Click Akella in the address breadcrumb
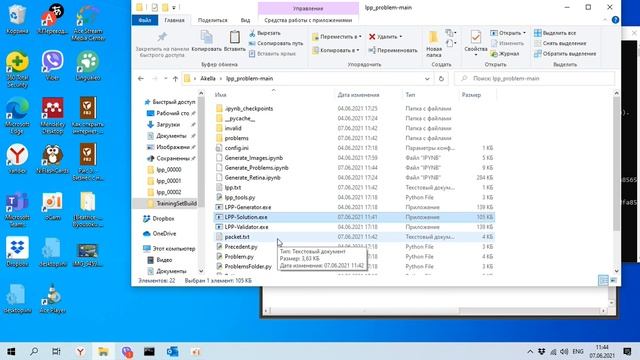This screenshot has height=360, width=640. tap(208, 79)
